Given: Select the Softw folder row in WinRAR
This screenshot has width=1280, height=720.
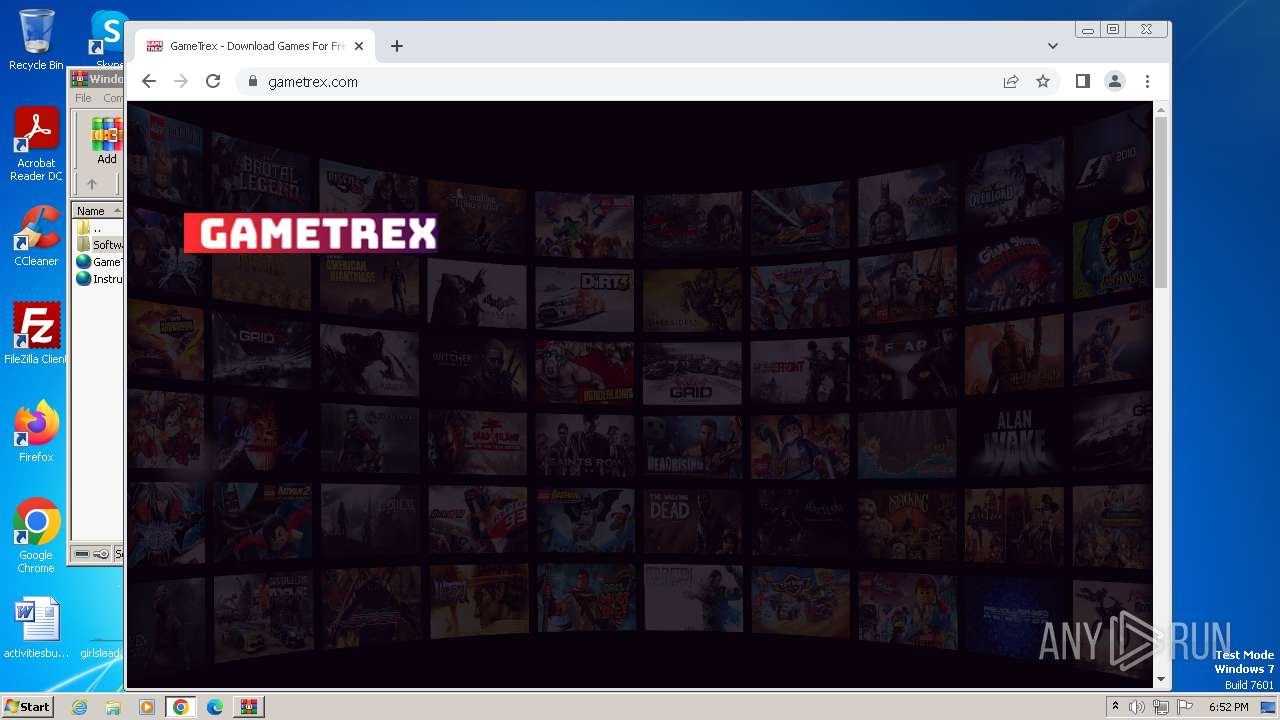Looking at the screenshot, I should [98, 245].
